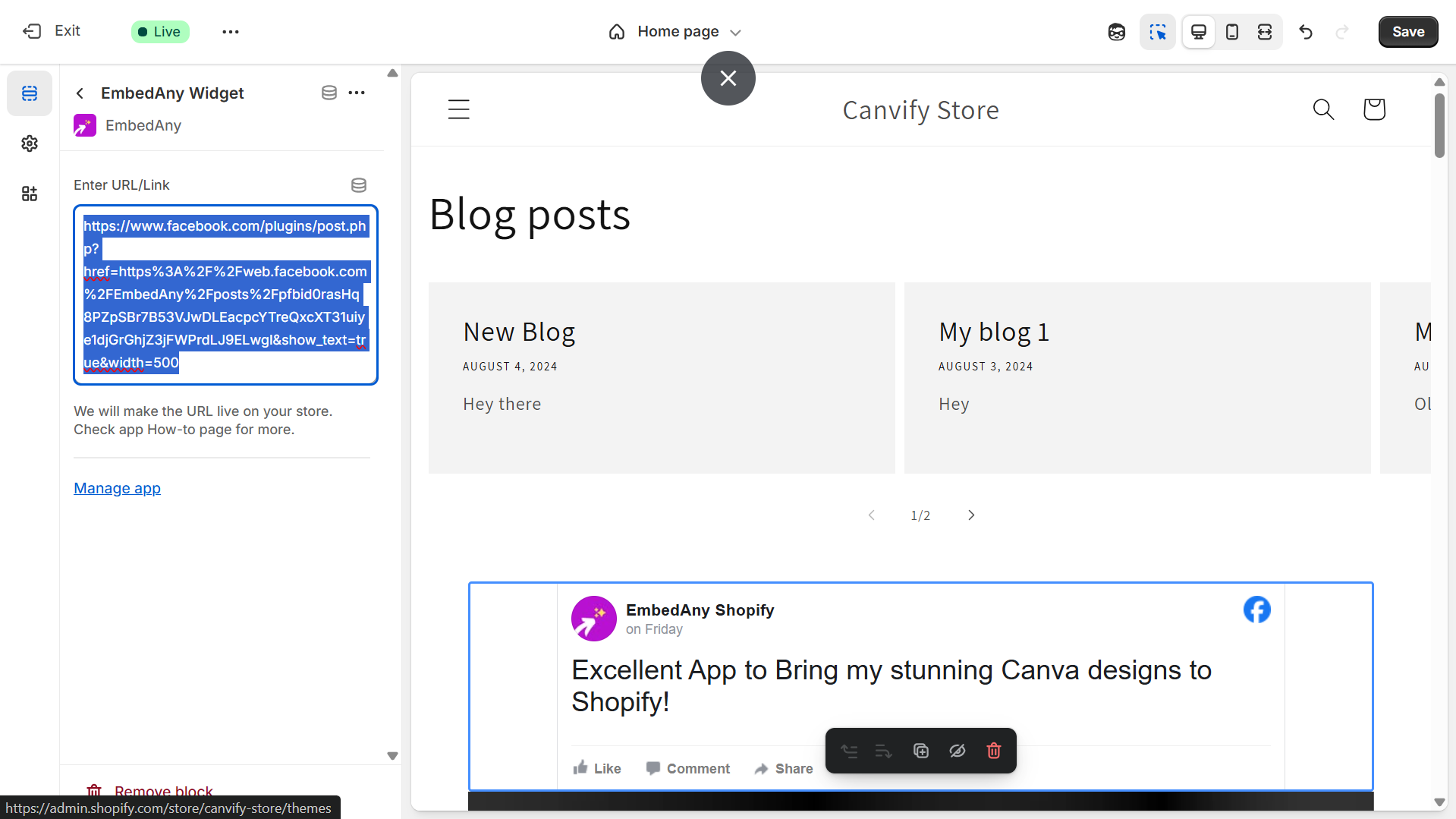Open Theme settings gear icon
Image resolution: width=1456 pixels, height=819 pixels.
[x=30, y=143]
